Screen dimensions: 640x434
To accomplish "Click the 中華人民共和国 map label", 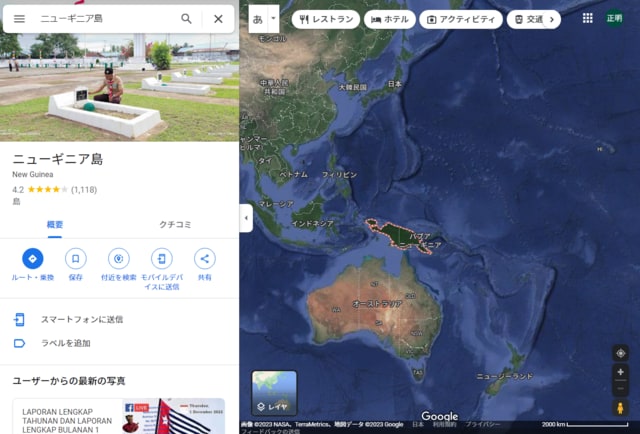I will coord(275,87).
